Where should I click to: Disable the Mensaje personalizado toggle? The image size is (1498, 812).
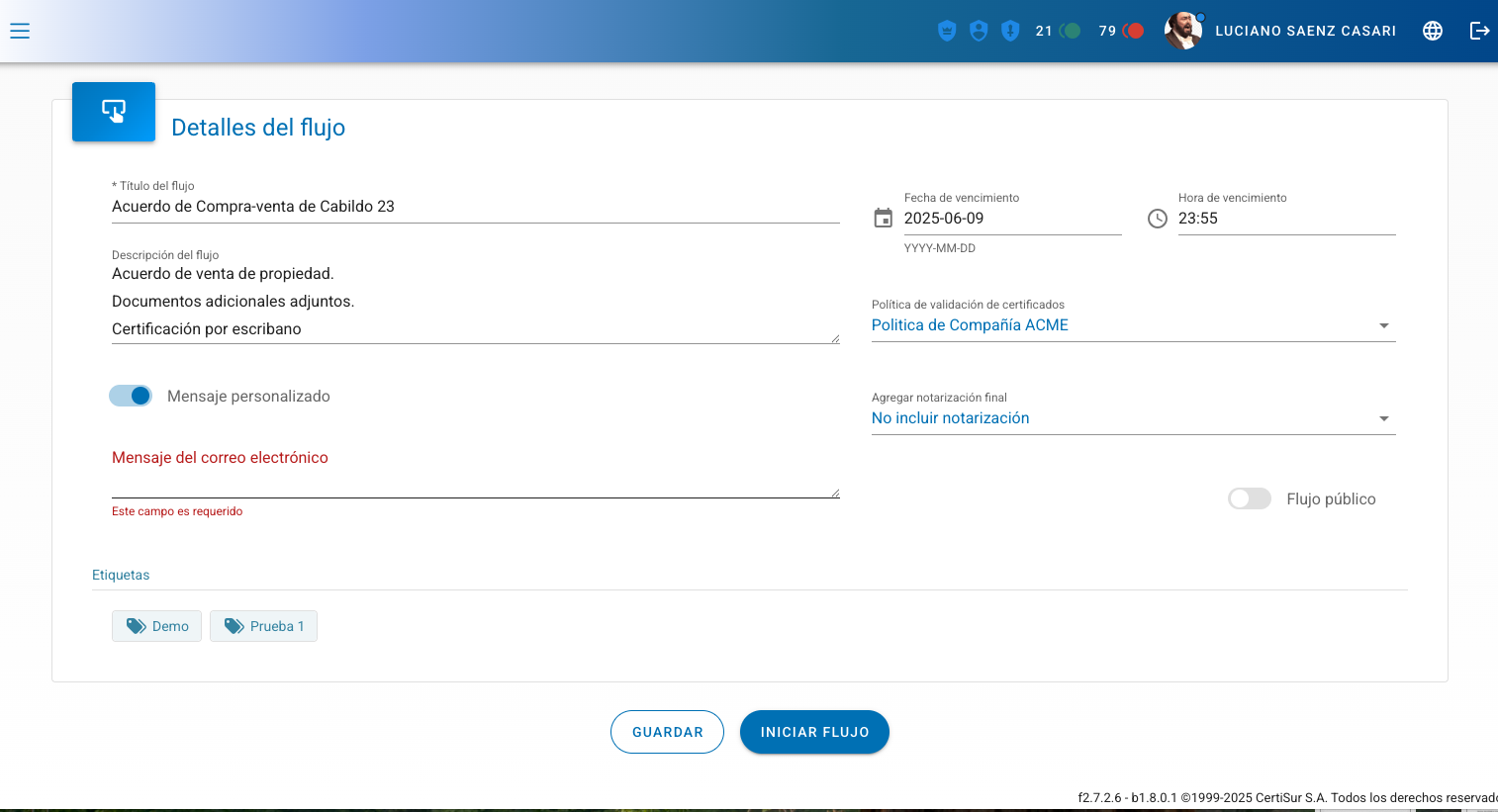pos(131,396)
